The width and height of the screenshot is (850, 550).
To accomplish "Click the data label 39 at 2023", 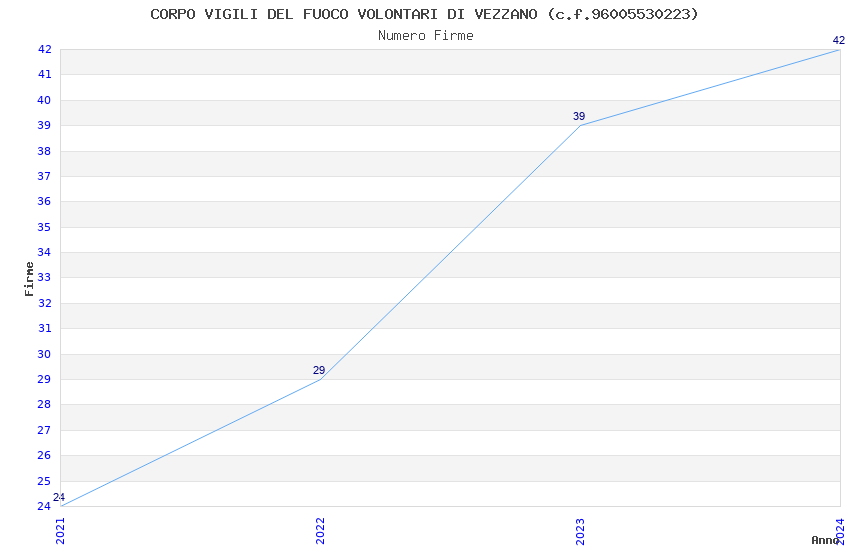I will pyautogui.click(x=579, y=116).
